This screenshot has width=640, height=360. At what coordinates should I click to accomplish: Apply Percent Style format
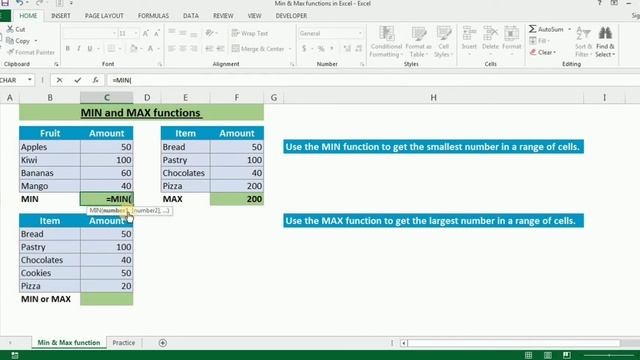[x=321, y=49]
